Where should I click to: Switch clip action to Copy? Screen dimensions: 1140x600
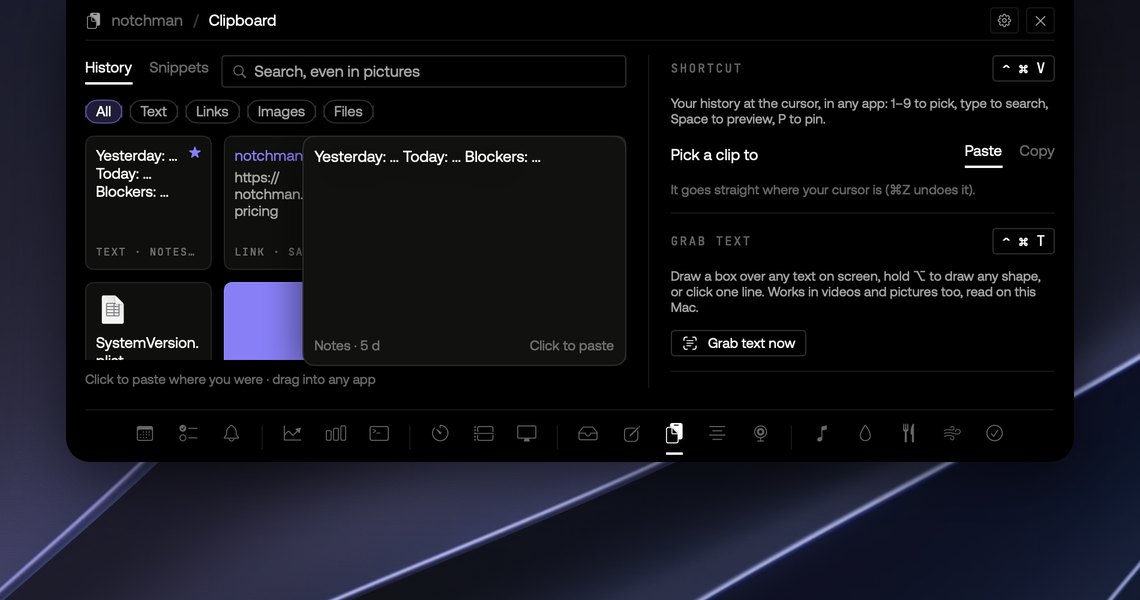click(x=1037, y=151)
